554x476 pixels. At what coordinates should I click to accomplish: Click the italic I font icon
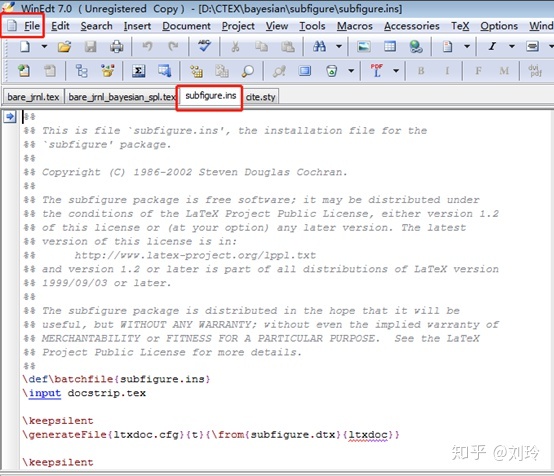(x=492, y=46)
